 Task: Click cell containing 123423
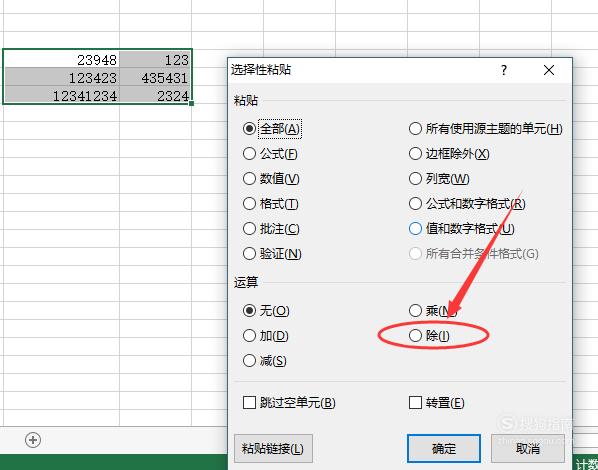point(61,77)
